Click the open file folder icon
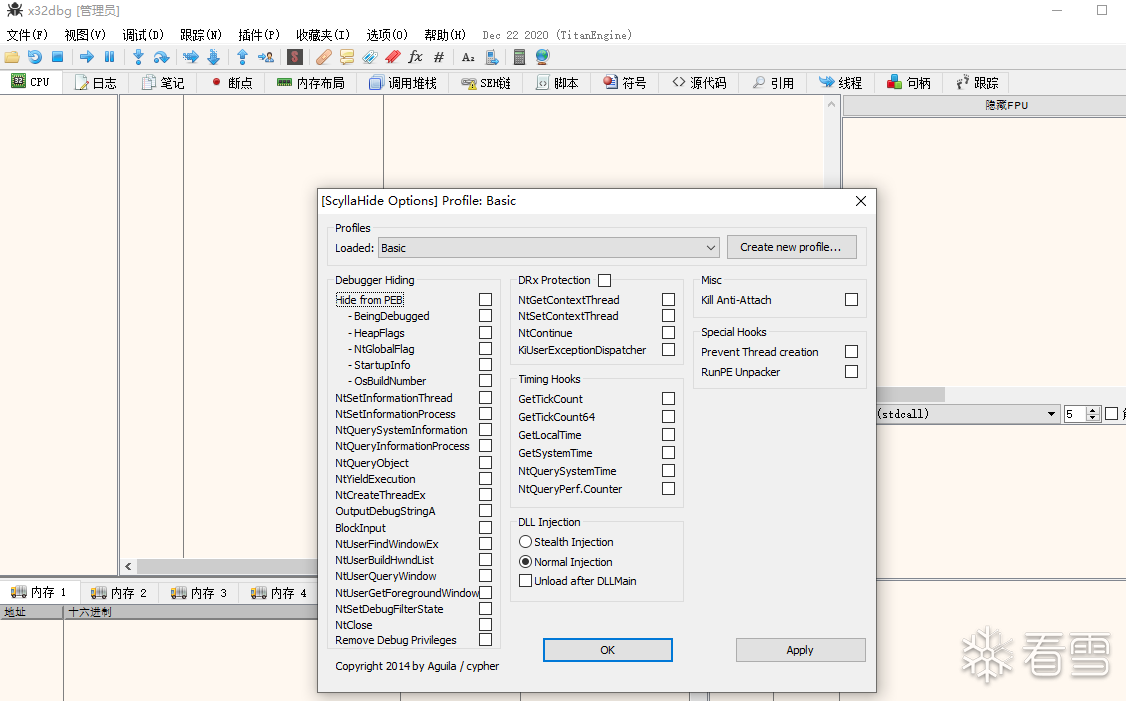This screenshot has width=1126, height=701. coord(12,57)
